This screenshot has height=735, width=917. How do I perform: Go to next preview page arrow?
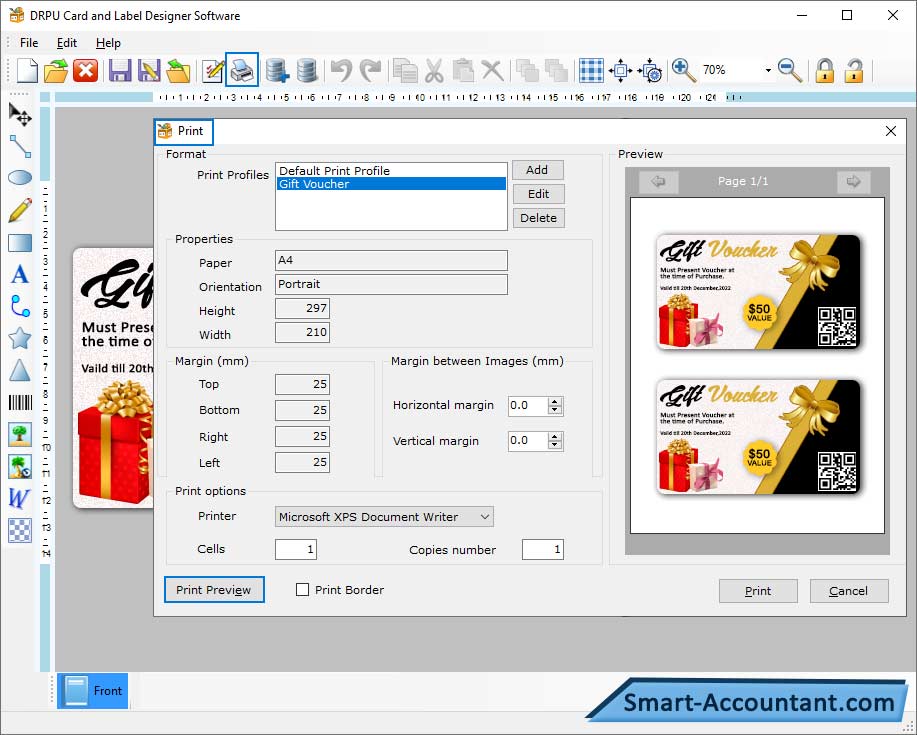tap(853, 181)
